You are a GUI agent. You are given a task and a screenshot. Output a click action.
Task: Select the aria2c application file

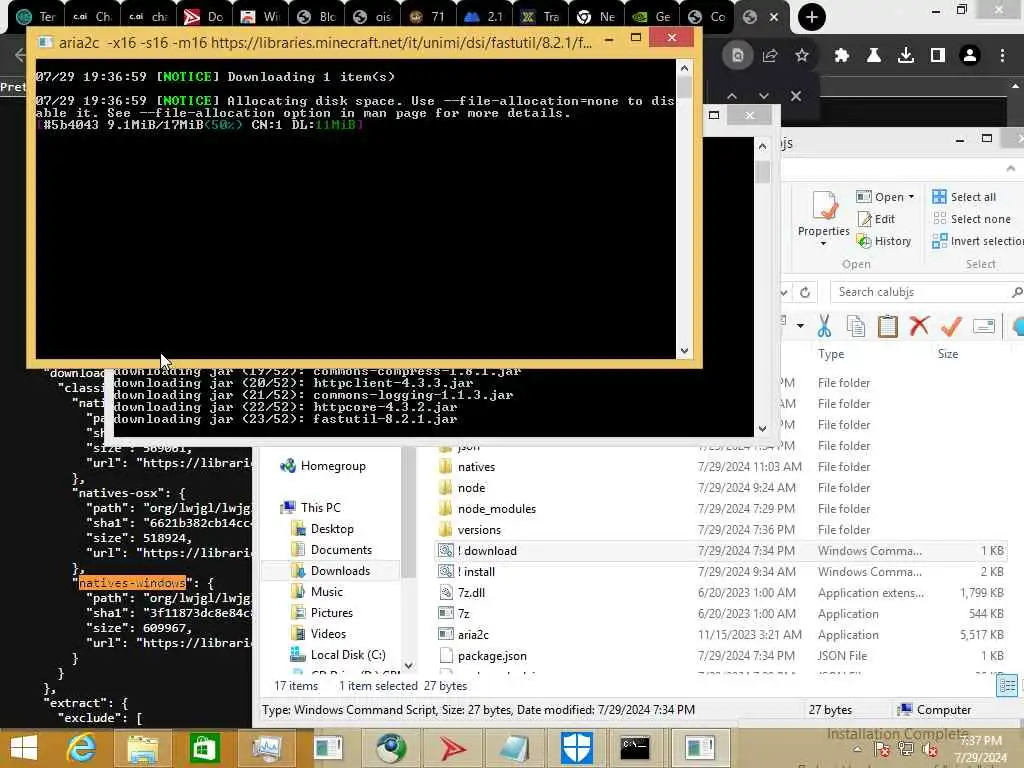(x=473, y=634)
